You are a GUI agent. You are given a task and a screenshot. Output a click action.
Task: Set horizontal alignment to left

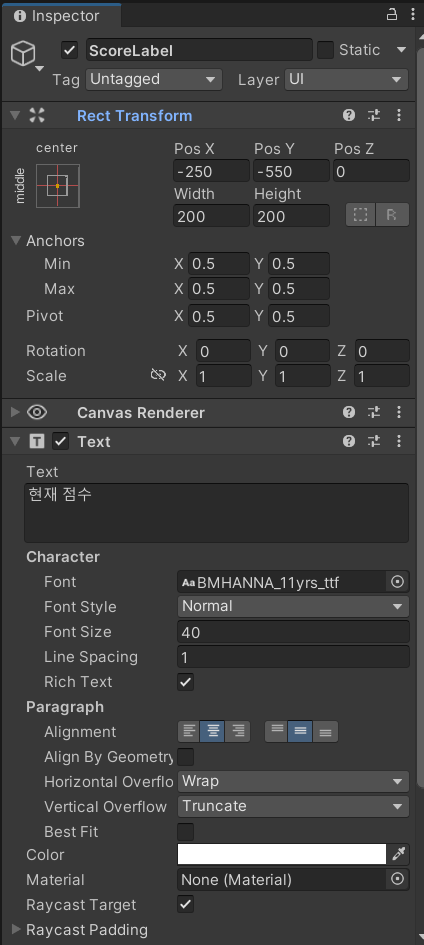click(x=189, y=732)
